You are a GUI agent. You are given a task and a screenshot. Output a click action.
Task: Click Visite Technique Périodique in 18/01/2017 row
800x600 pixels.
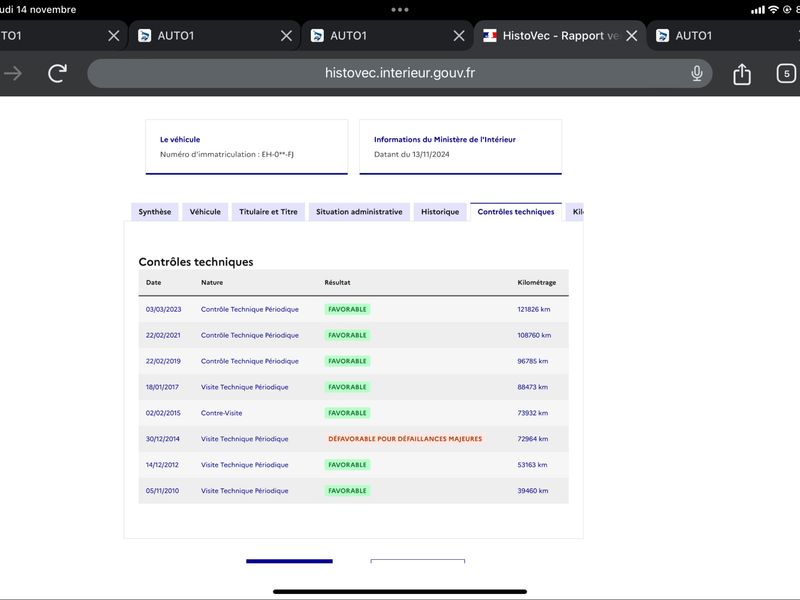pos(244,387)
